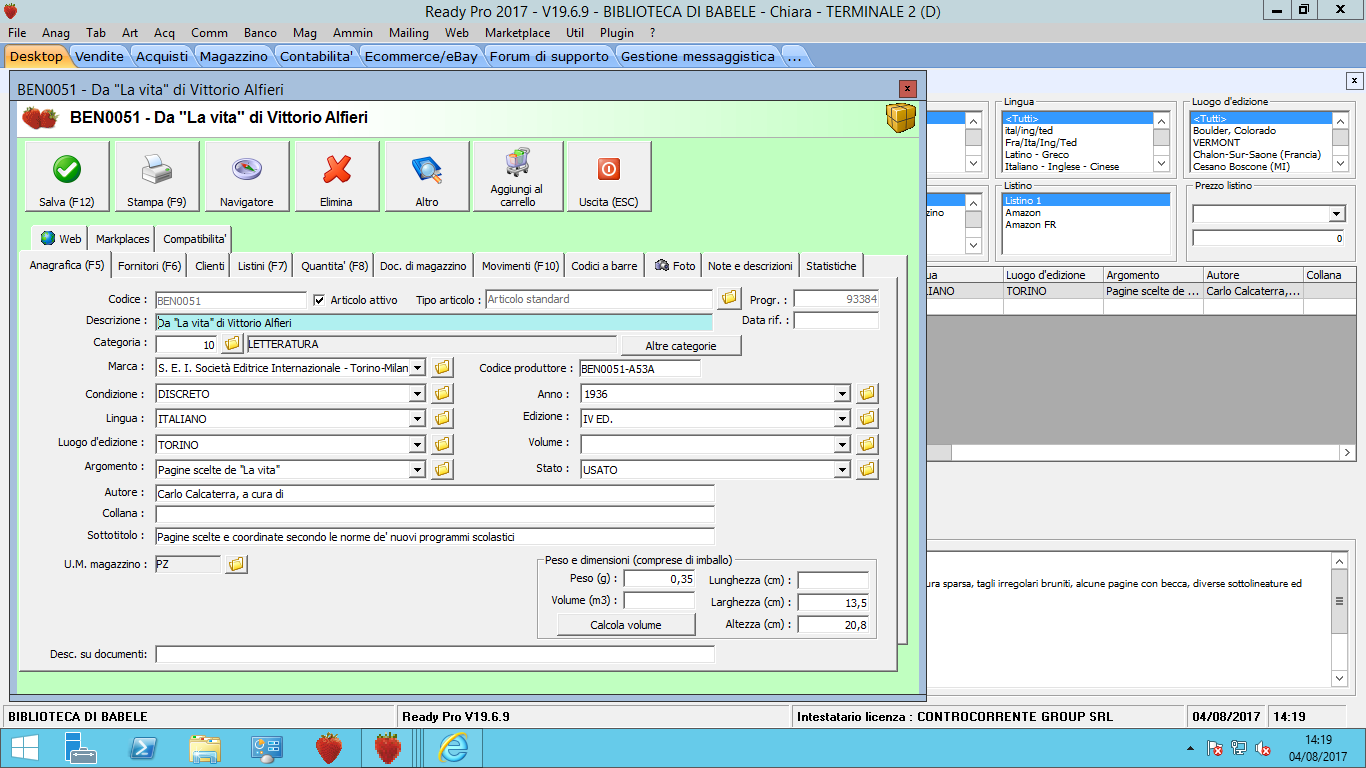Open folder lookup next to Argomento
Image resolution: width=1366 pixels, height=768 pixels.
(442, 469)
